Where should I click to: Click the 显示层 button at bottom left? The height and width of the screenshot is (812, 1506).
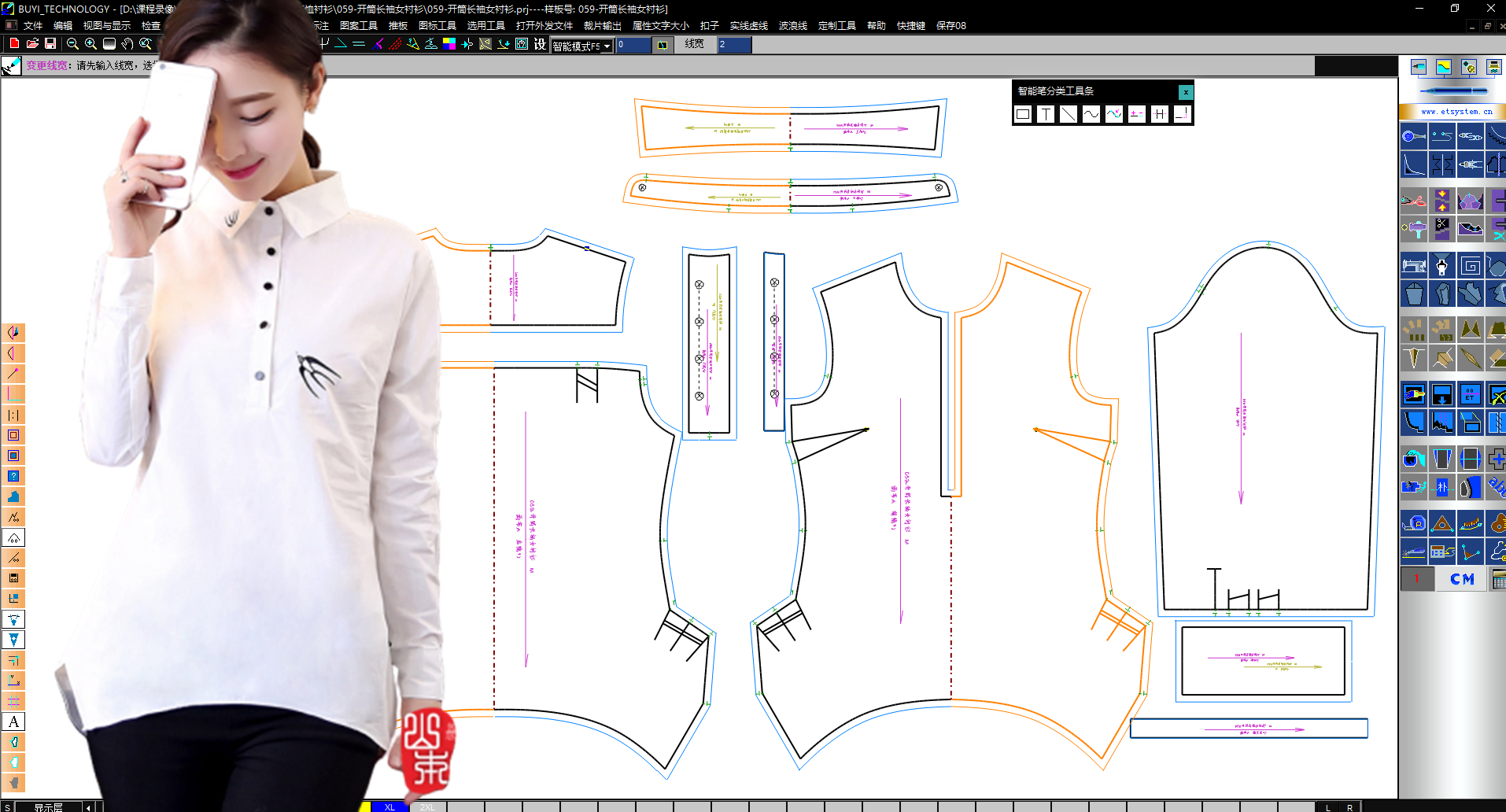[48, 807]
